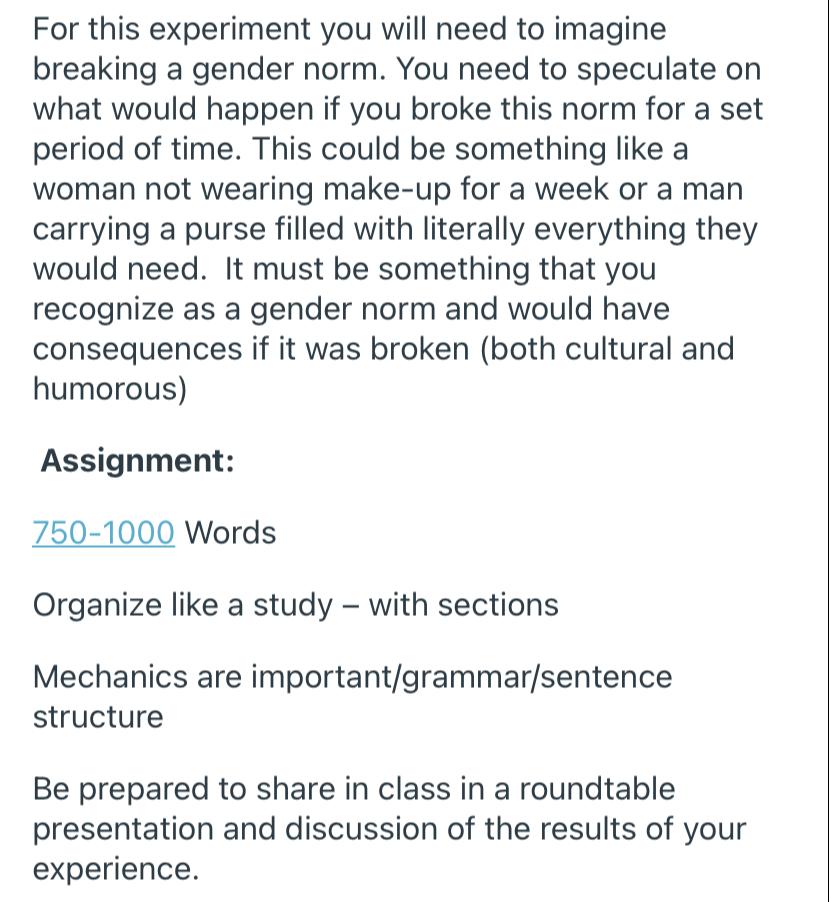Viewport: 829px width, 902px height.
Task: Open the 750-1000 word count link
Action: pos(104,533)
